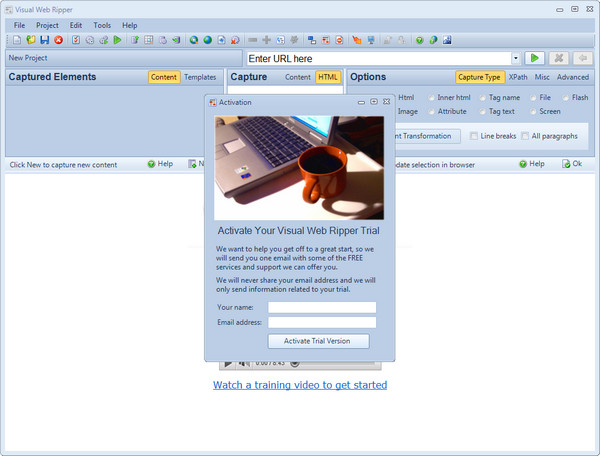Switch to the Advanced options tab

[x=573, y=77]
